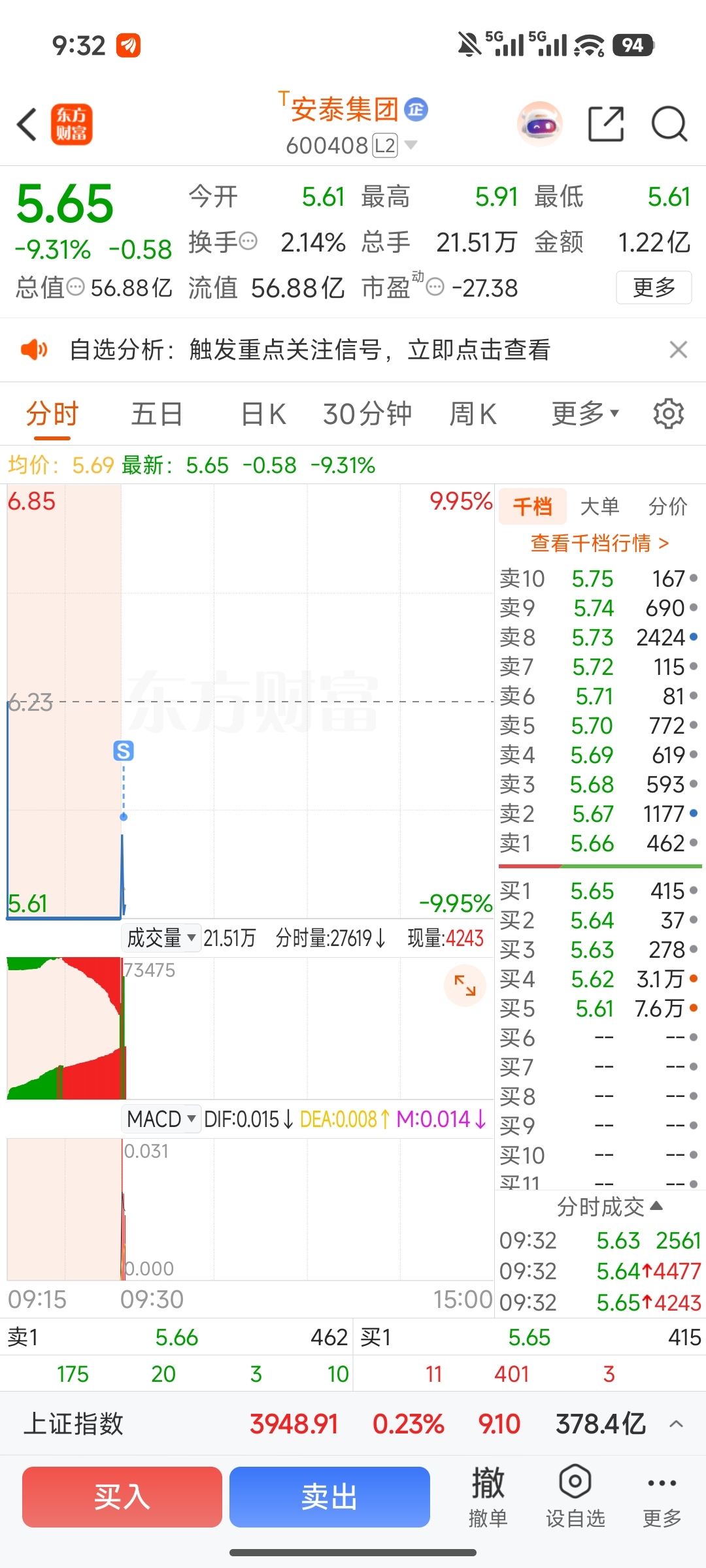
Task: Tap the 买5 row with 7.6万
Action: coord(599,1008)
